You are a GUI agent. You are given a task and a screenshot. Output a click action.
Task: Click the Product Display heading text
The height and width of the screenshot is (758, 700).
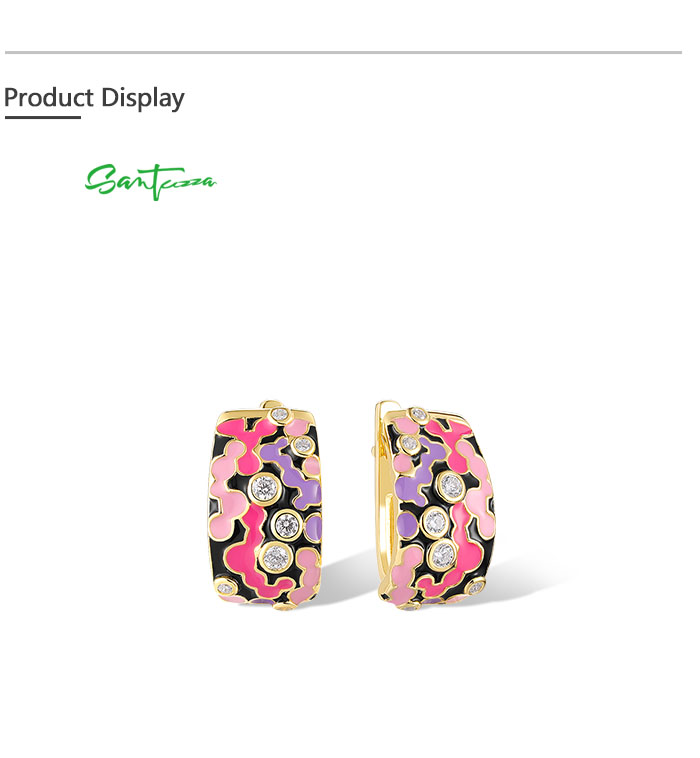(x=94, y=98)
